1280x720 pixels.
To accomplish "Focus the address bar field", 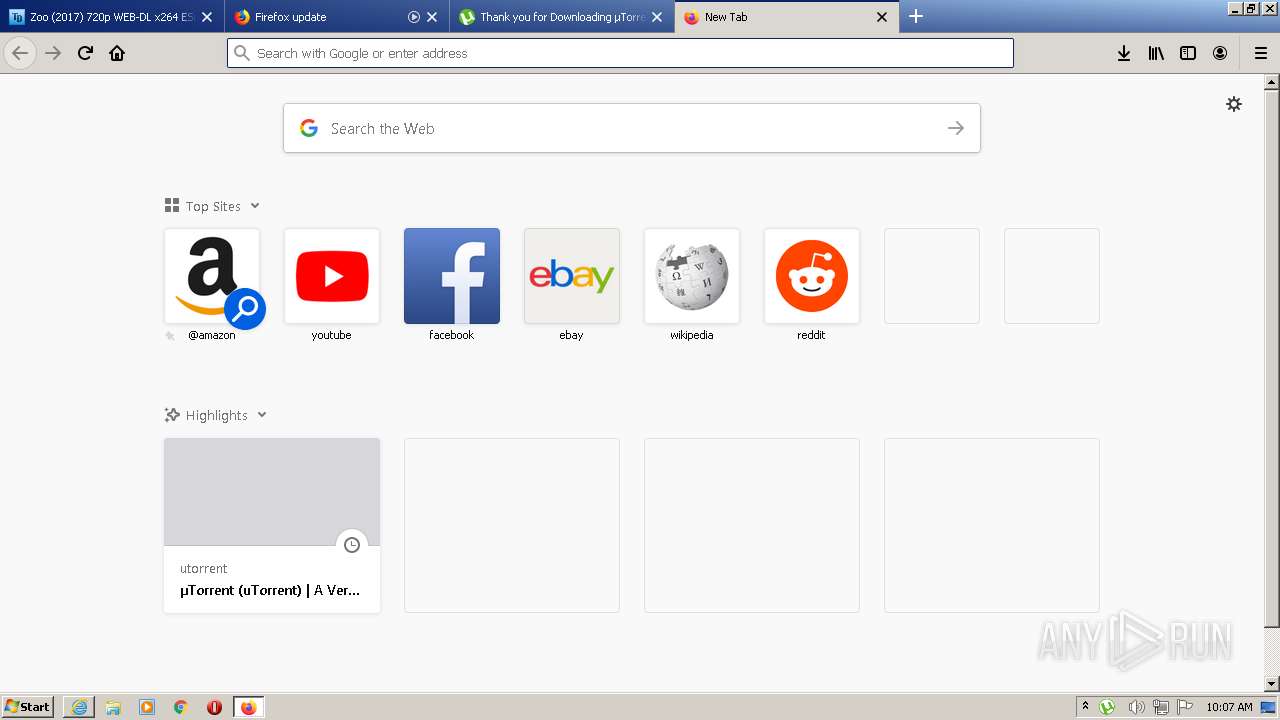I will tap(620, 53).
